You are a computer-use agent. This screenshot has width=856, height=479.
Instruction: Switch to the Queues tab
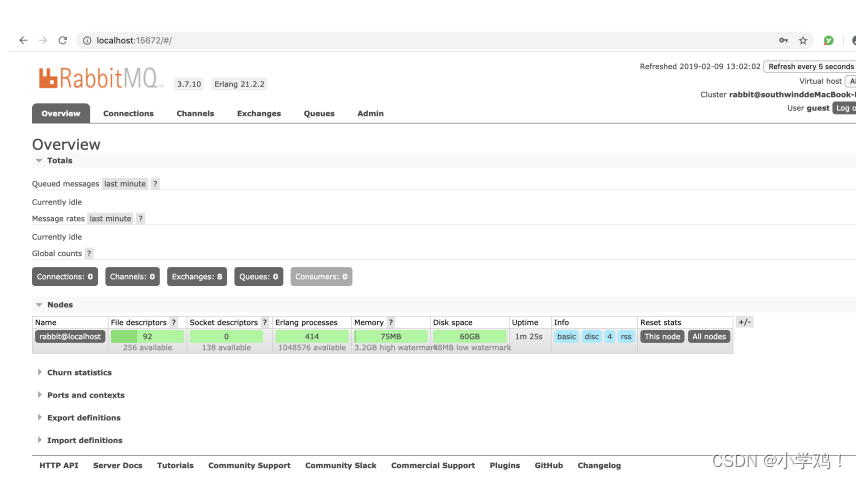319,113
